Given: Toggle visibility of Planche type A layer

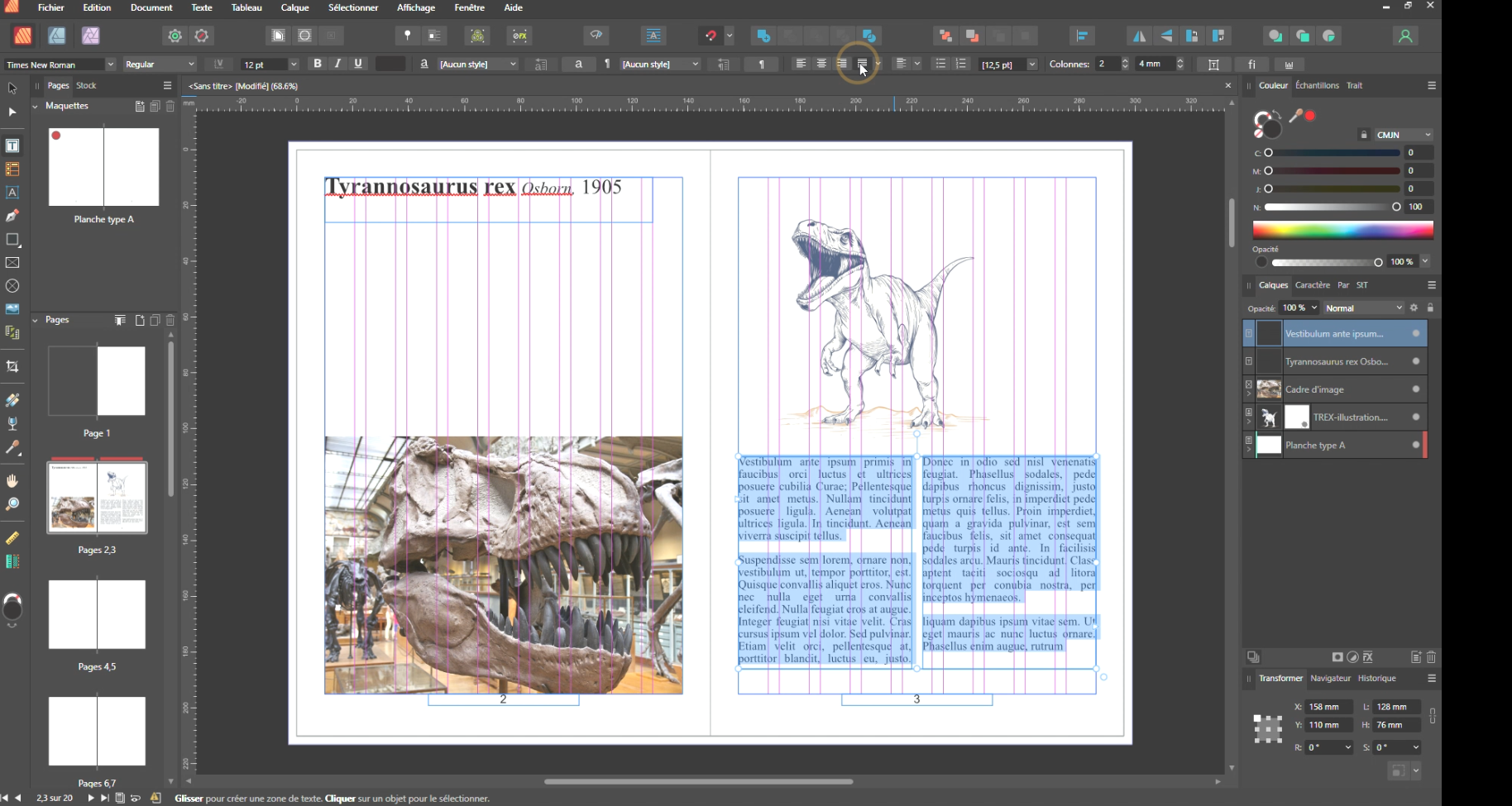Looking at the screenshot, I should [x=1415, y=445].
